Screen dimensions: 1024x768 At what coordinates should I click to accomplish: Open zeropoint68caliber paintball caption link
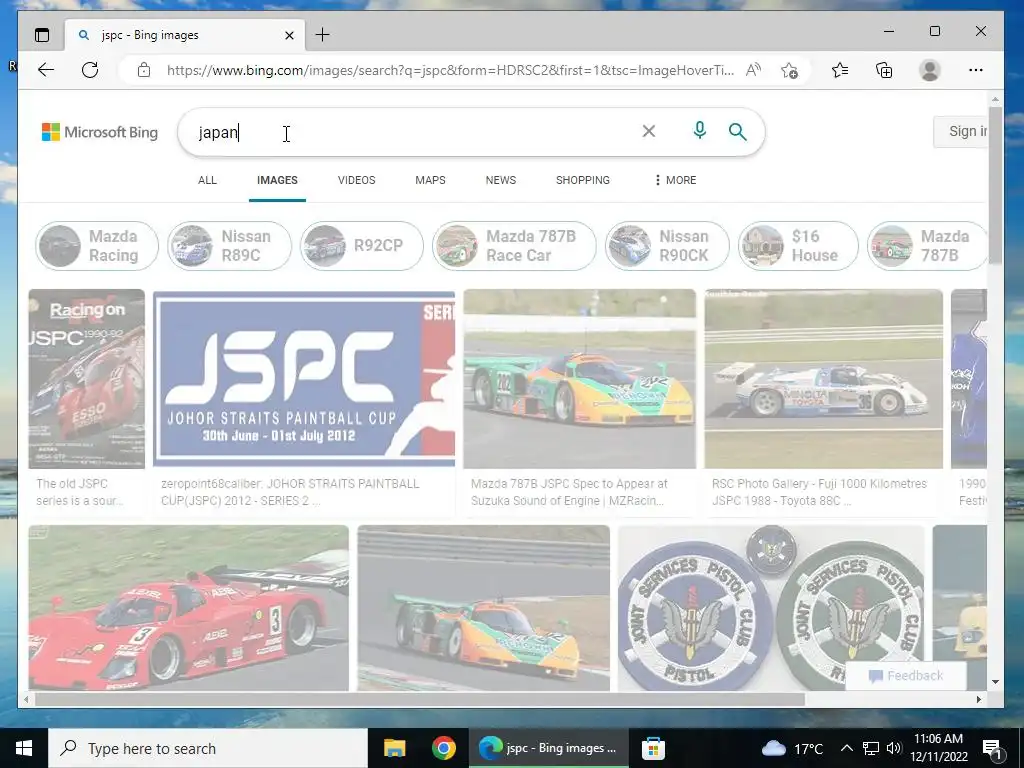291,492
